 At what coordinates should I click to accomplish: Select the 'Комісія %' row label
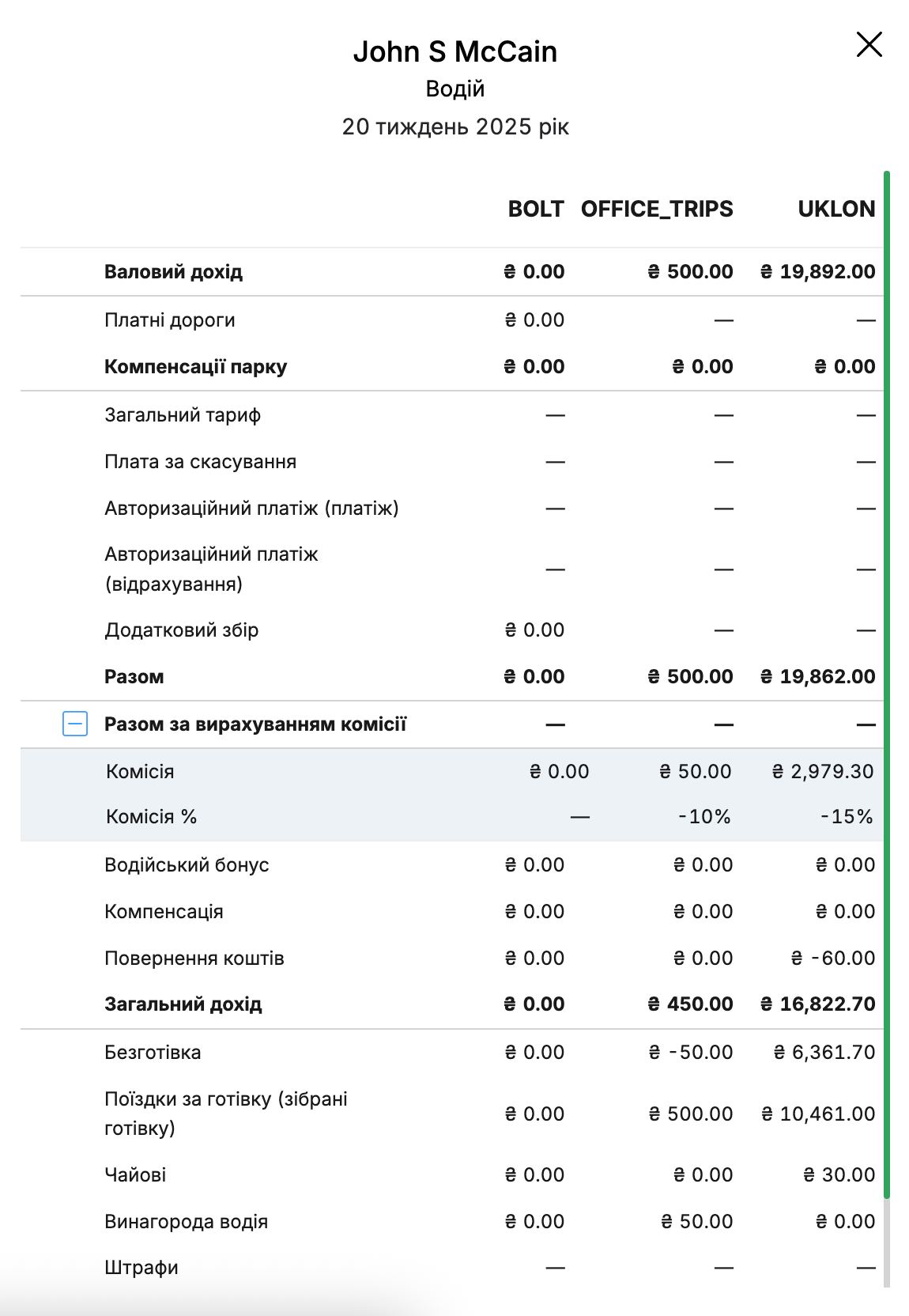click(151, 817)
